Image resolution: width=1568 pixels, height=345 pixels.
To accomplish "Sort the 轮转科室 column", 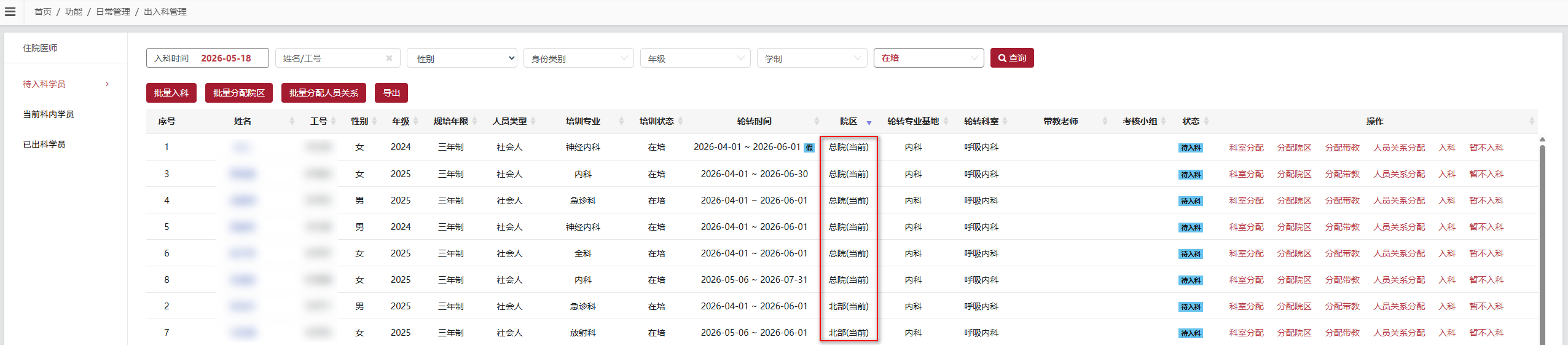I will [1005, 121].
